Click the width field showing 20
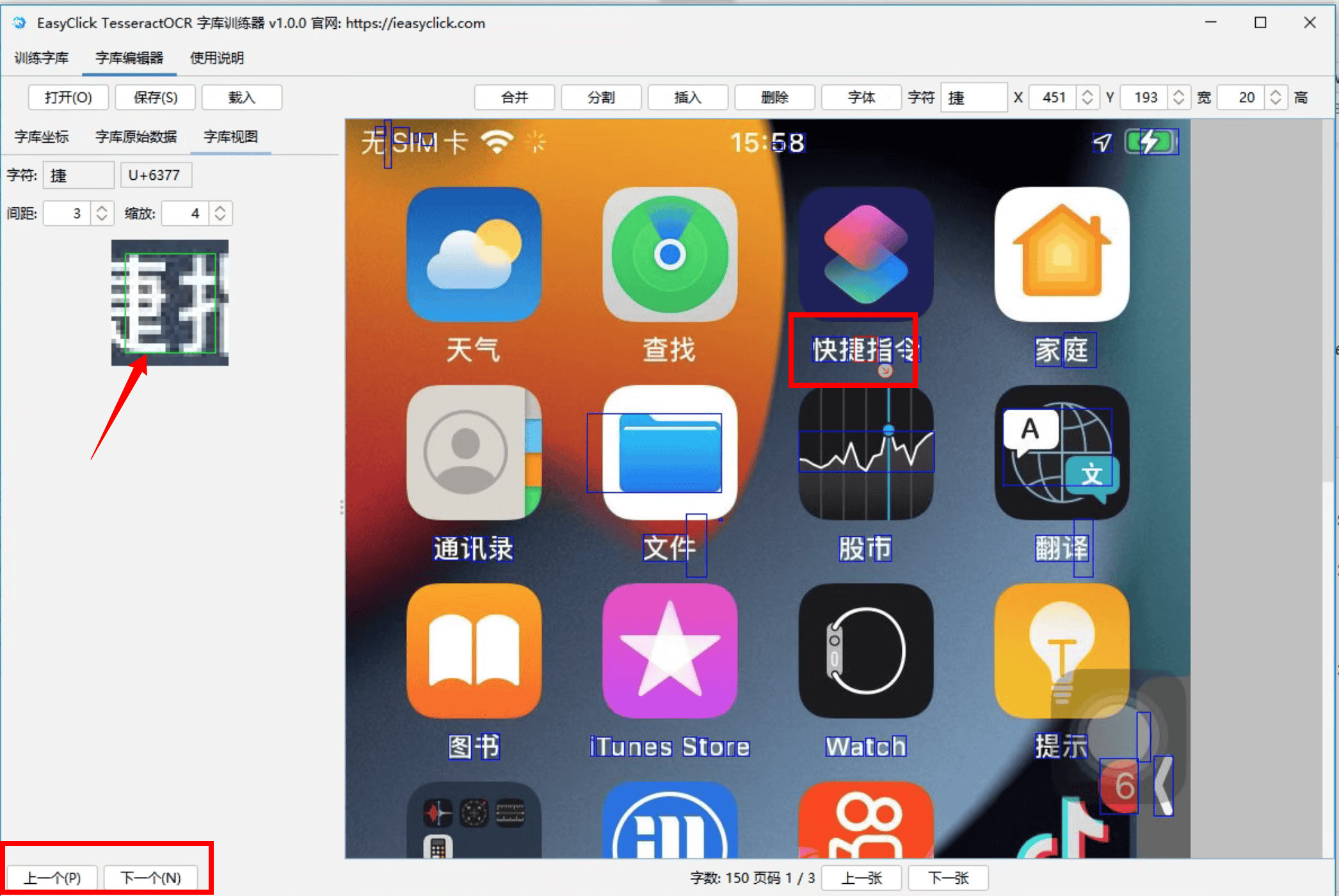This screenshot has height=896, width=1339. pos(1242,97)
